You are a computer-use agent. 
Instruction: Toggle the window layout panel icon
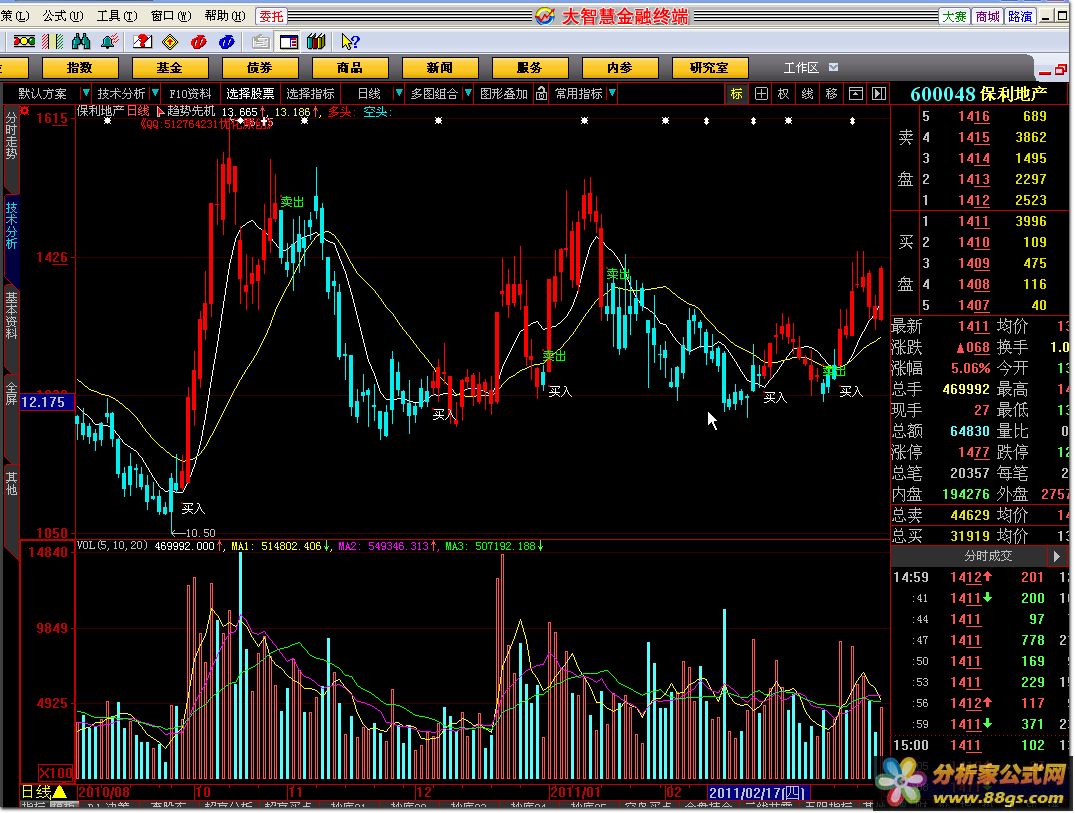click(289, 43)
